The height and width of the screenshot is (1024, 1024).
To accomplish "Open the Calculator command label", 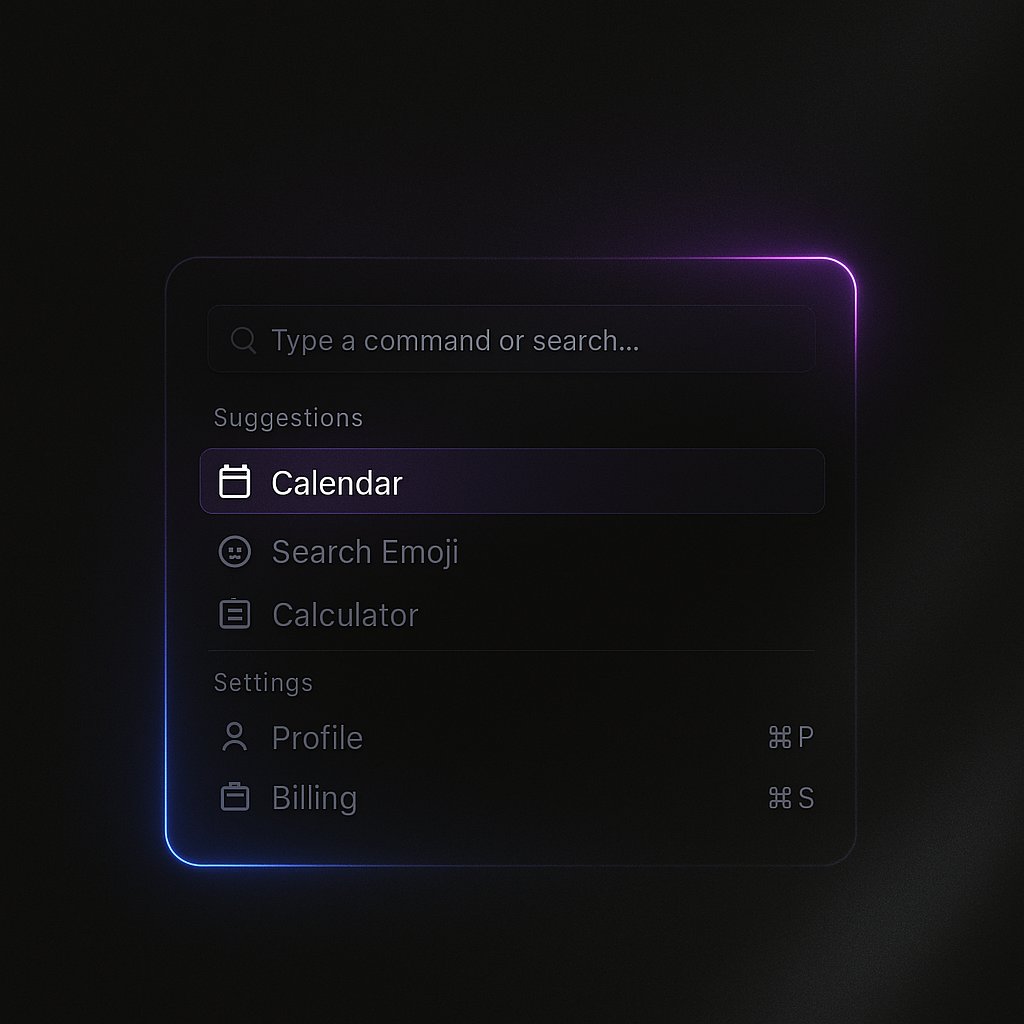I will (x=345, y=615).
